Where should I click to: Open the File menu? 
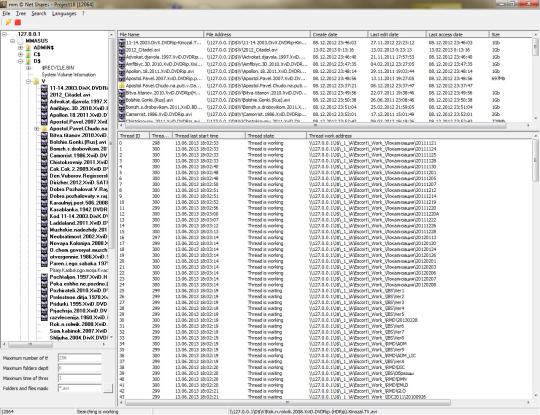[x=6, y=13]
